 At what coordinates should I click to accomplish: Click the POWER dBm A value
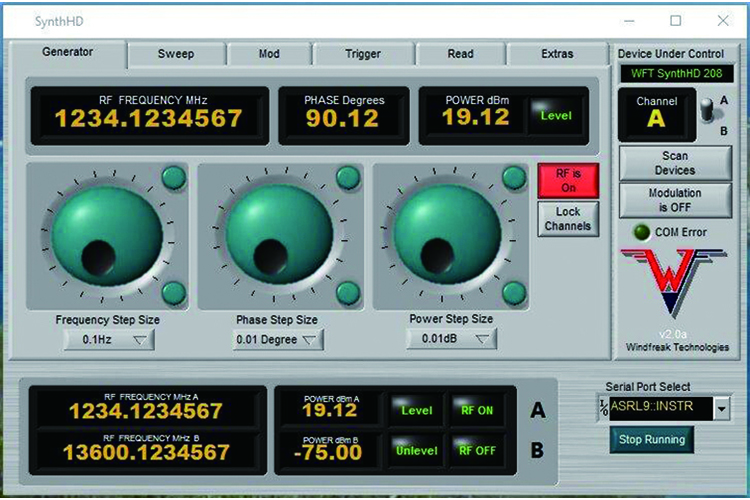[330, 410]
